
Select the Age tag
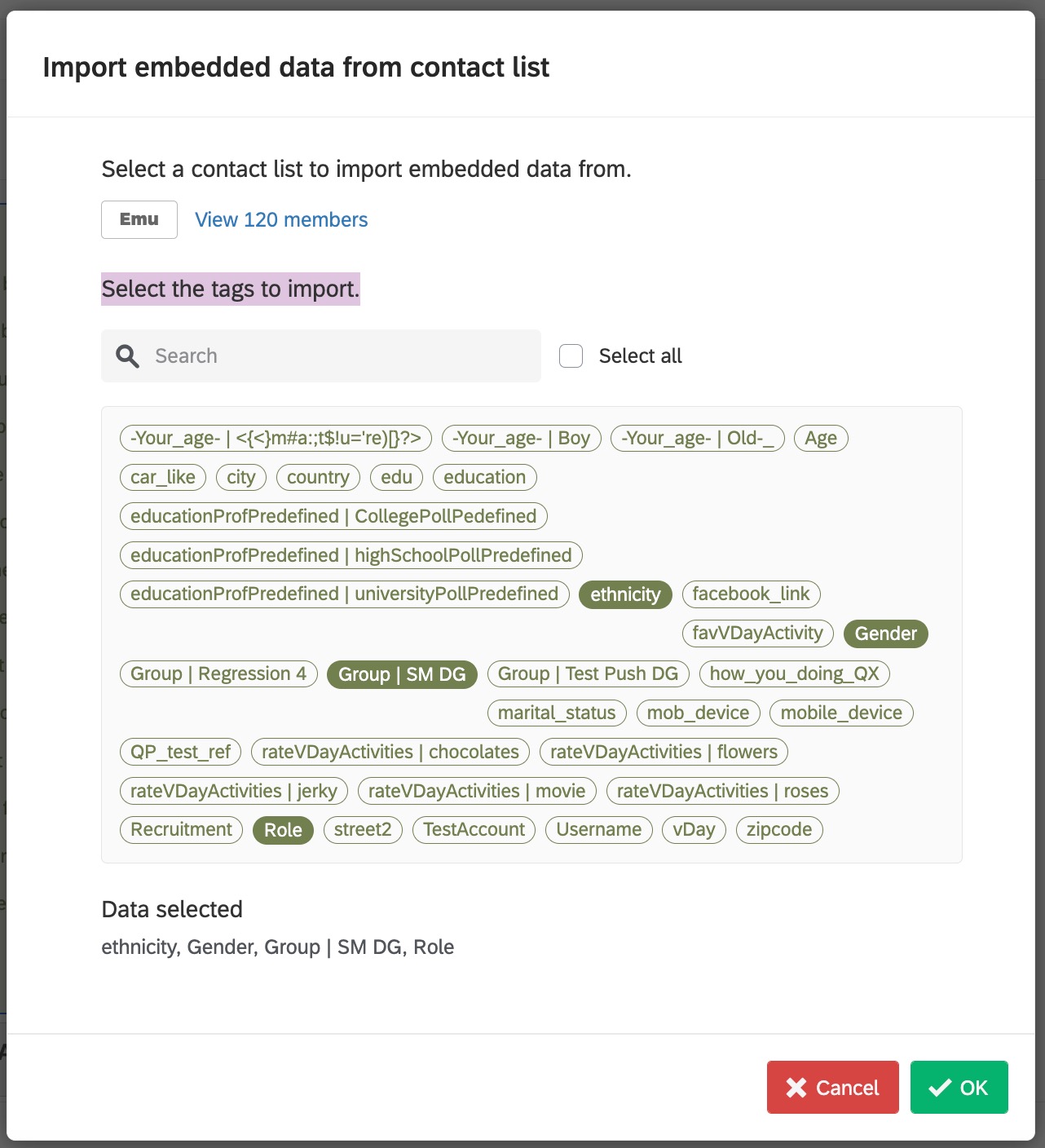point(821,438)
